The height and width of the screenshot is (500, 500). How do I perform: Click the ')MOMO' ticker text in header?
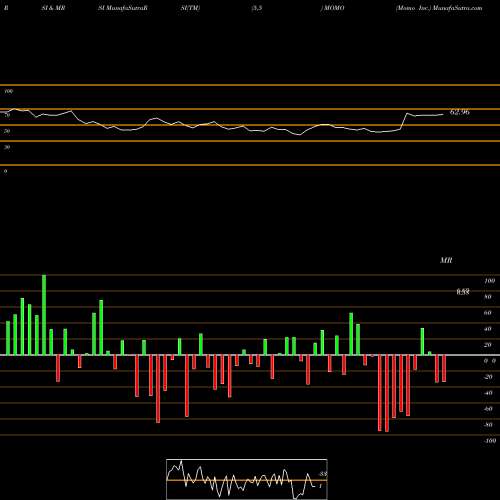point(333,8)
